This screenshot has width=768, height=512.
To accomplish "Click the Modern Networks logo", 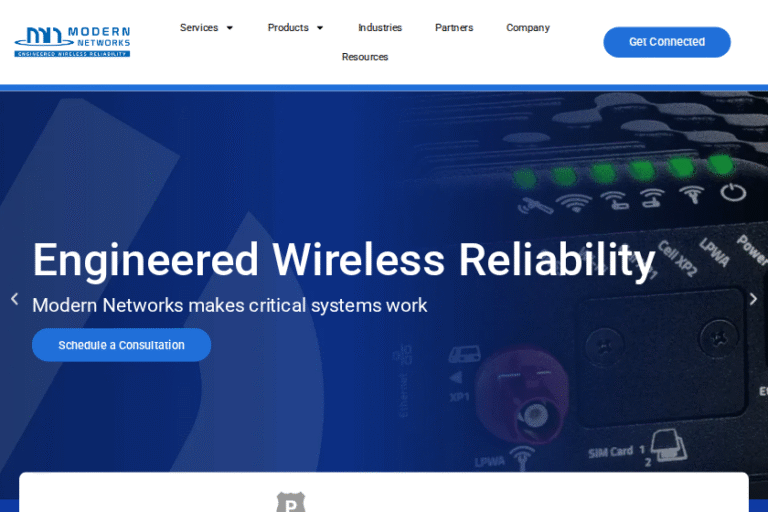I will (x=72, y=42).
